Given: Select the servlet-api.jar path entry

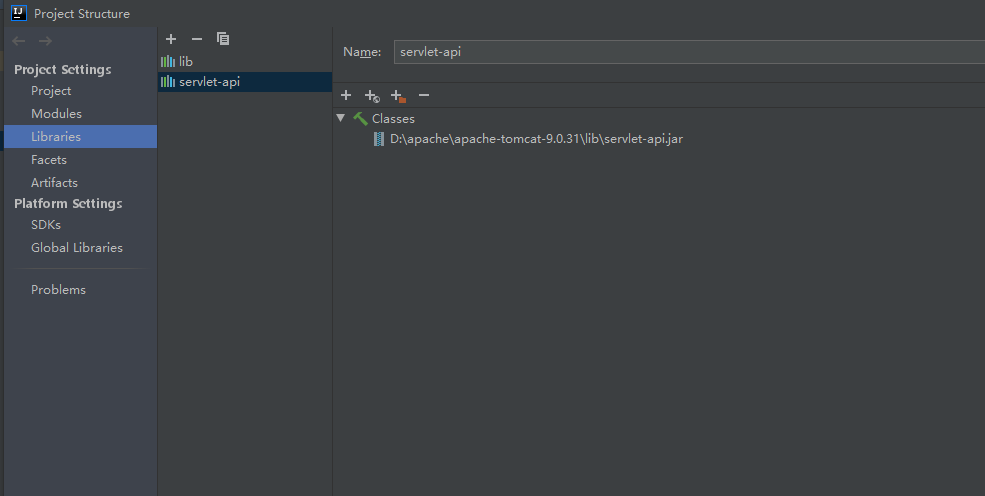Looking at the screenshot, I should [x=536, y=139].
